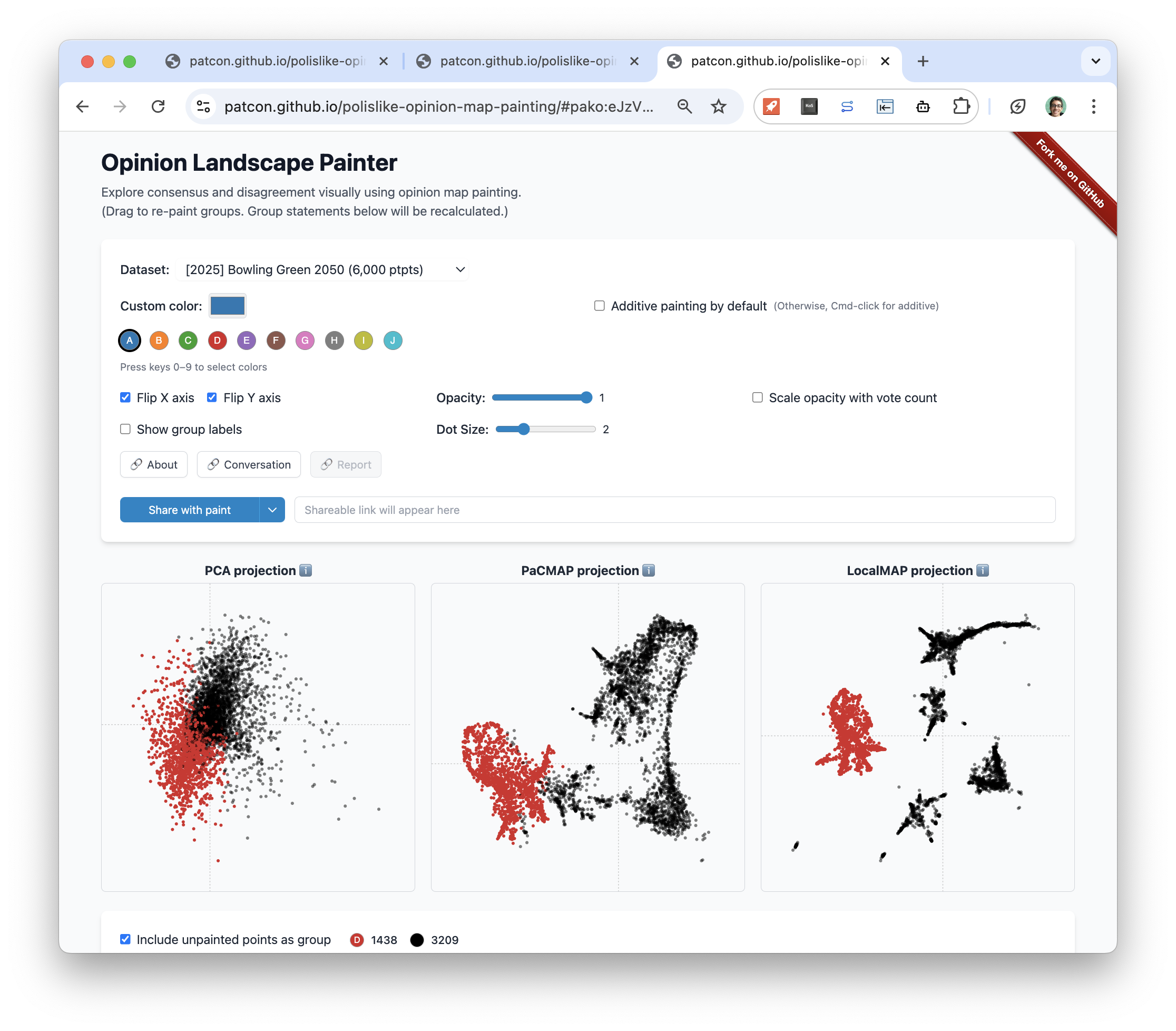
Task: Select the third active browser tab
Action: [778, 61]
